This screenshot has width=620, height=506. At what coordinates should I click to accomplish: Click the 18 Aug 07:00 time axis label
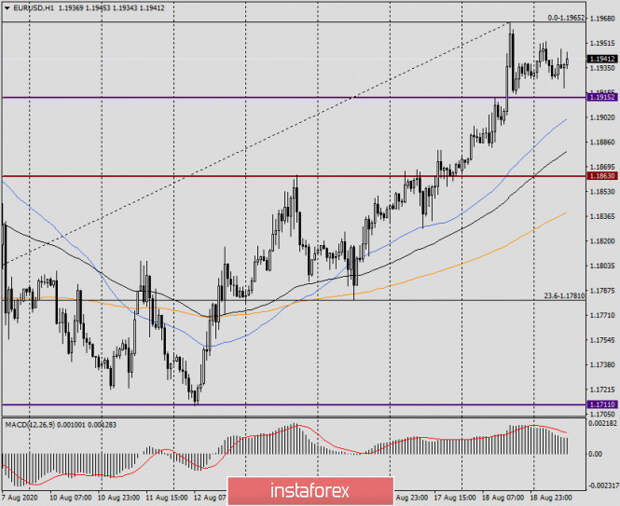coord(503,497)
